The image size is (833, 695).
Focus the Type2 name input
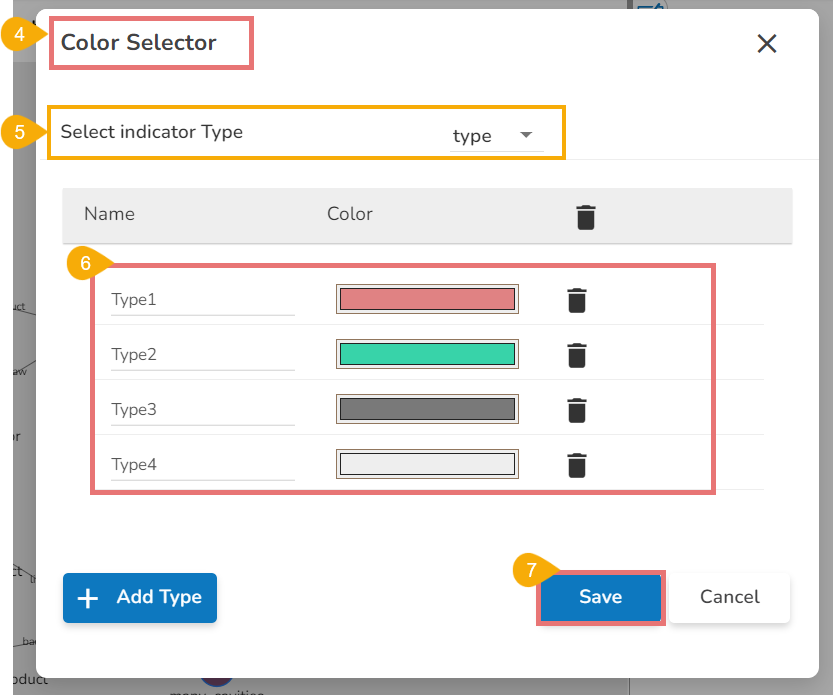click(202, 355)
